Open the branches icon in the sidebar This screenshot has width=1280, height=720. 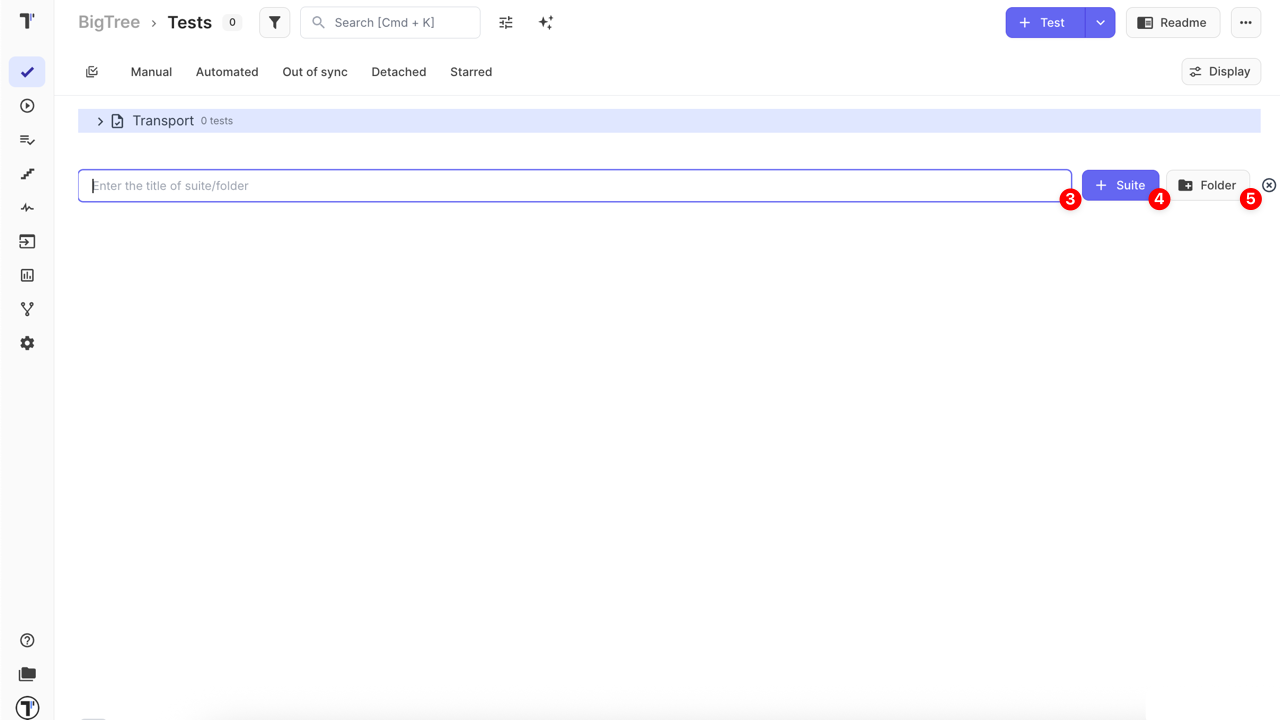pyautogui.click(x=26, y=309)
